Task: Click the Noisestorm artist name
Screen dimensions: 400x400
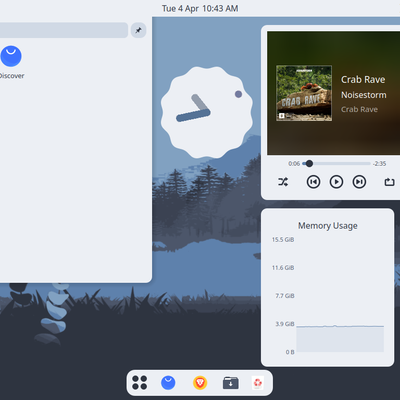Action: point(364,95)
